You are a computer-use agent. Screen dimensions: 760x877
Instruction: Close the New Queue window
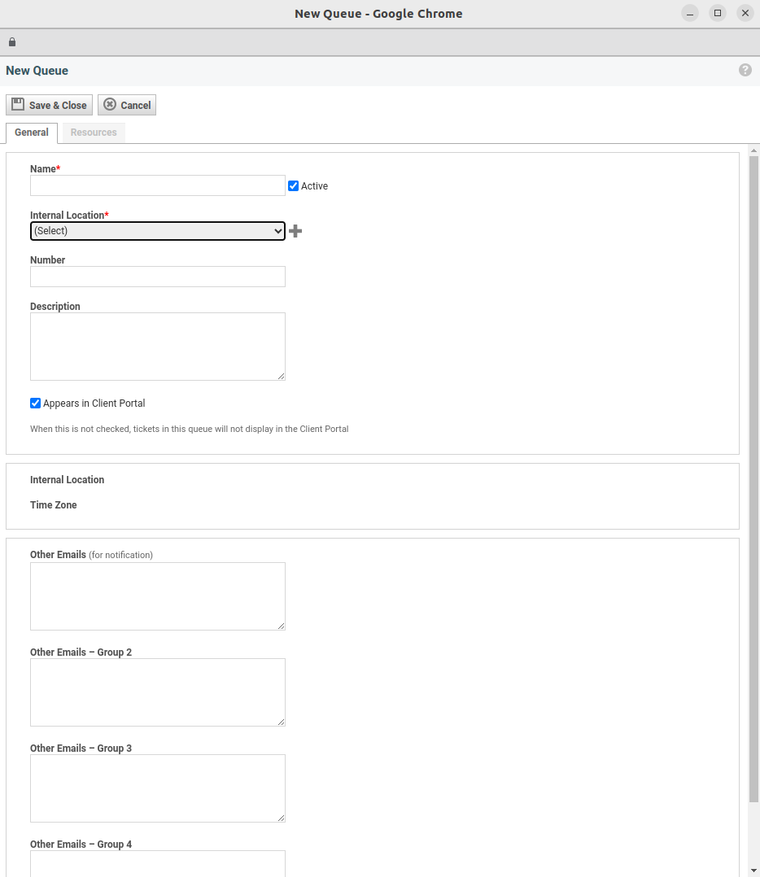(745, 13)
